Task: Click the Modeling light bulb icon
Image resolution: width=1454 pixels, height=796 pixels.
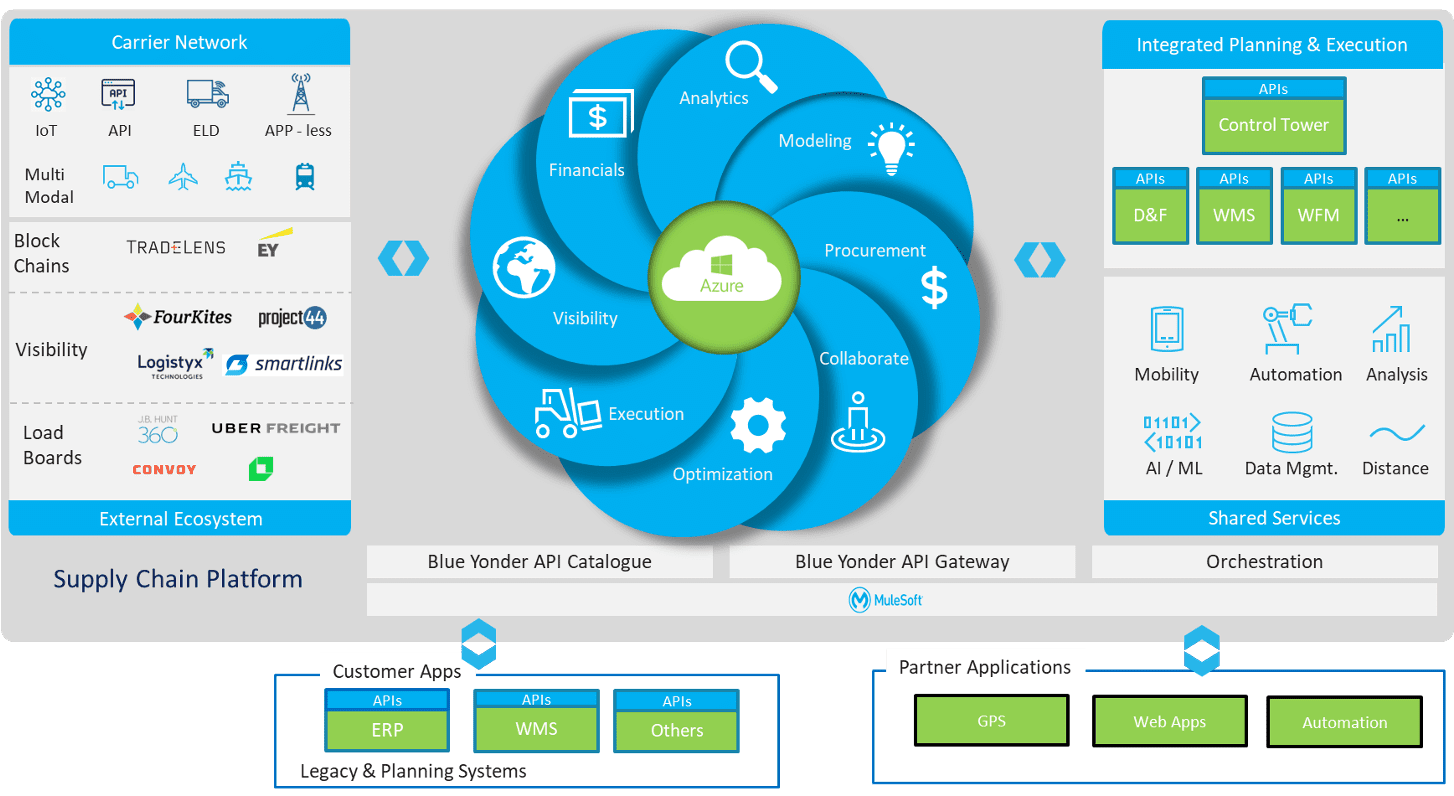Action: click(891, 150)
